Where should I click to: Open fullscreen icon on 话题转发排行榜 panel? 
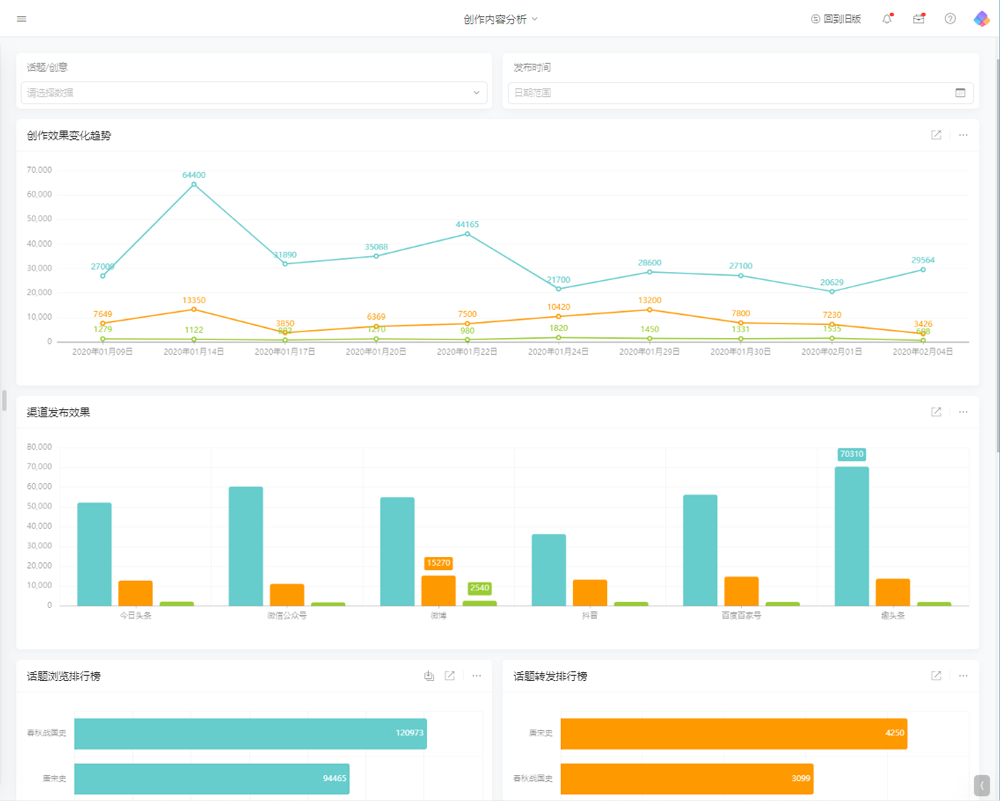[936, 676]
